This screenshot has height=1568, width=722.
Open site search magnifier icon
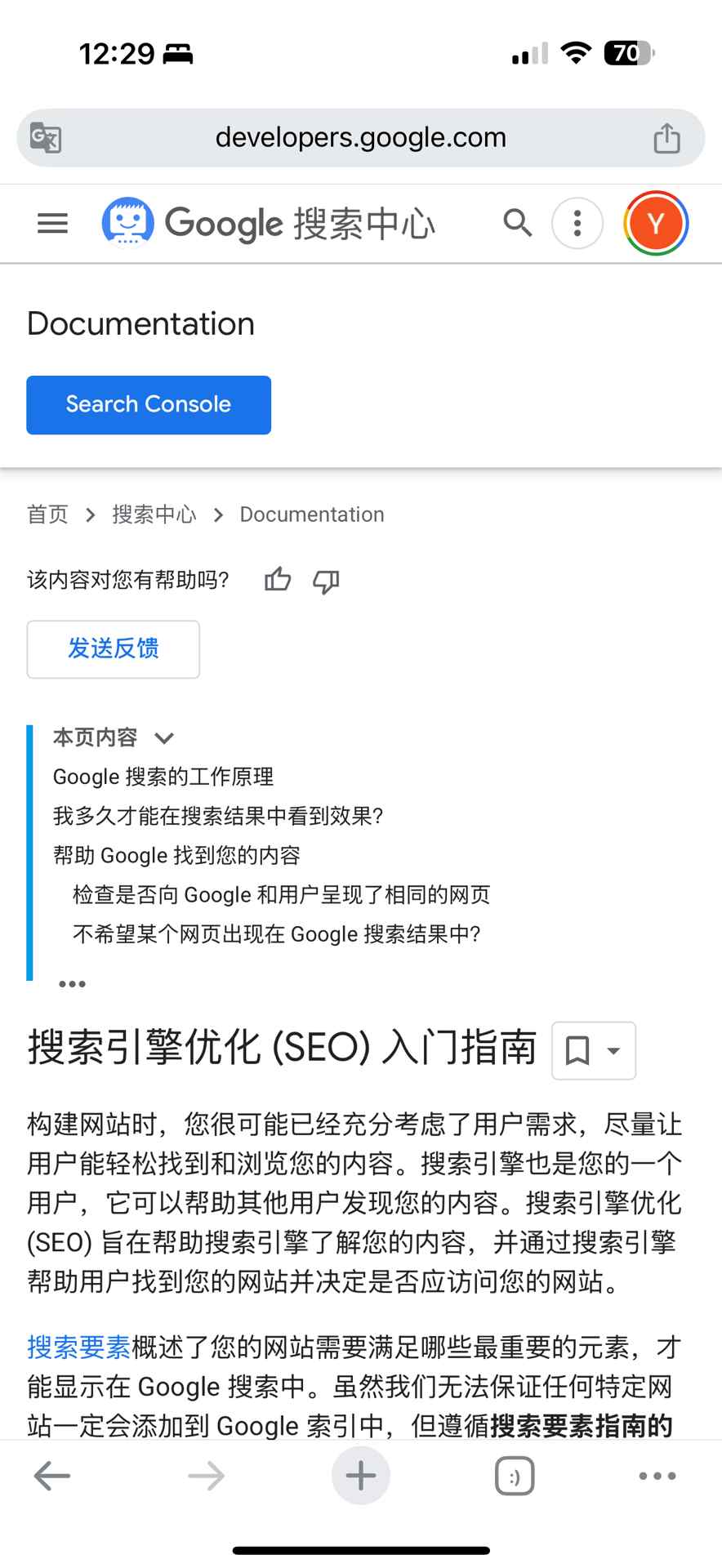point(517,222)
